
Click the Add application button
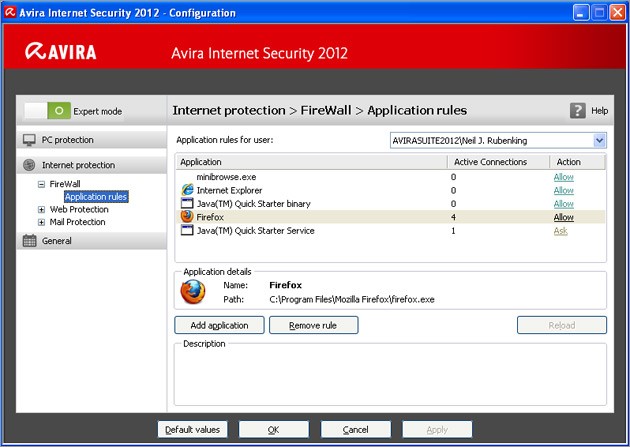219,325
